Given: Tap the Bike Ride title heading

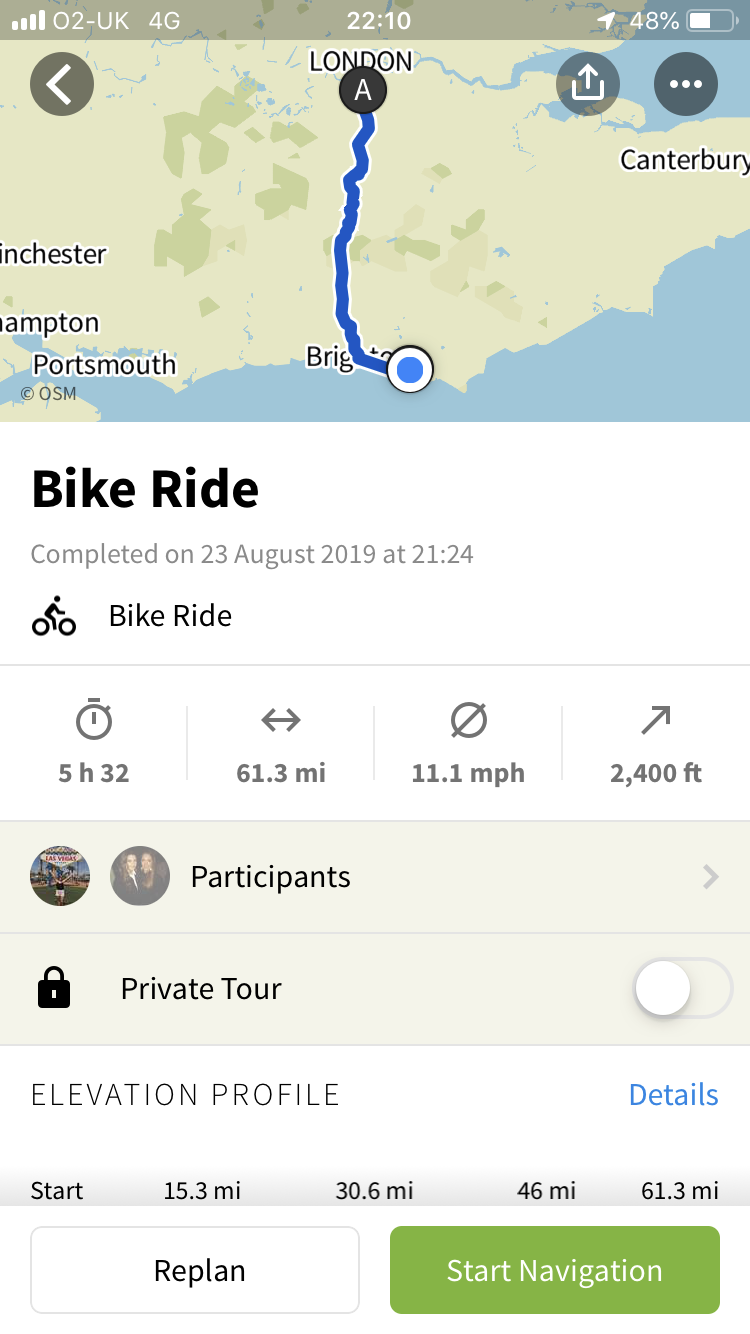Looking at the screenshot, I should coord(146,489).
